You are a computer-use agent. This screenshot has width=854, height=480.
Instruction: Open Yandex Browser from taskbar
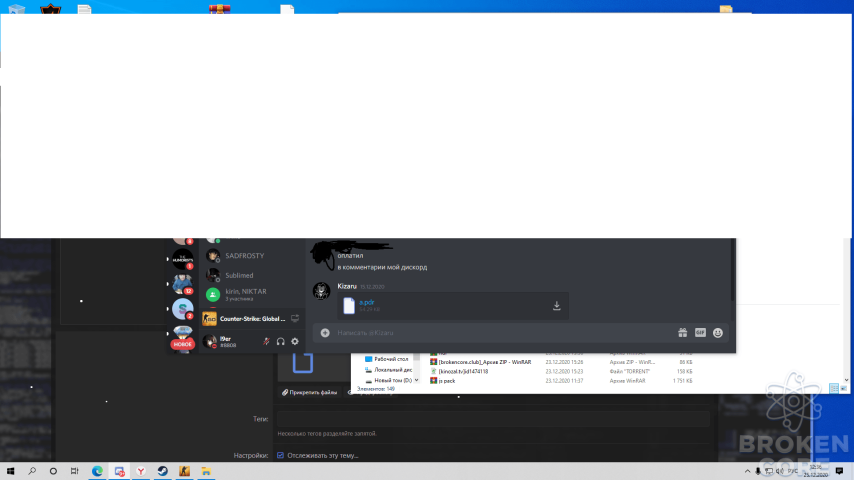(141, 471)
